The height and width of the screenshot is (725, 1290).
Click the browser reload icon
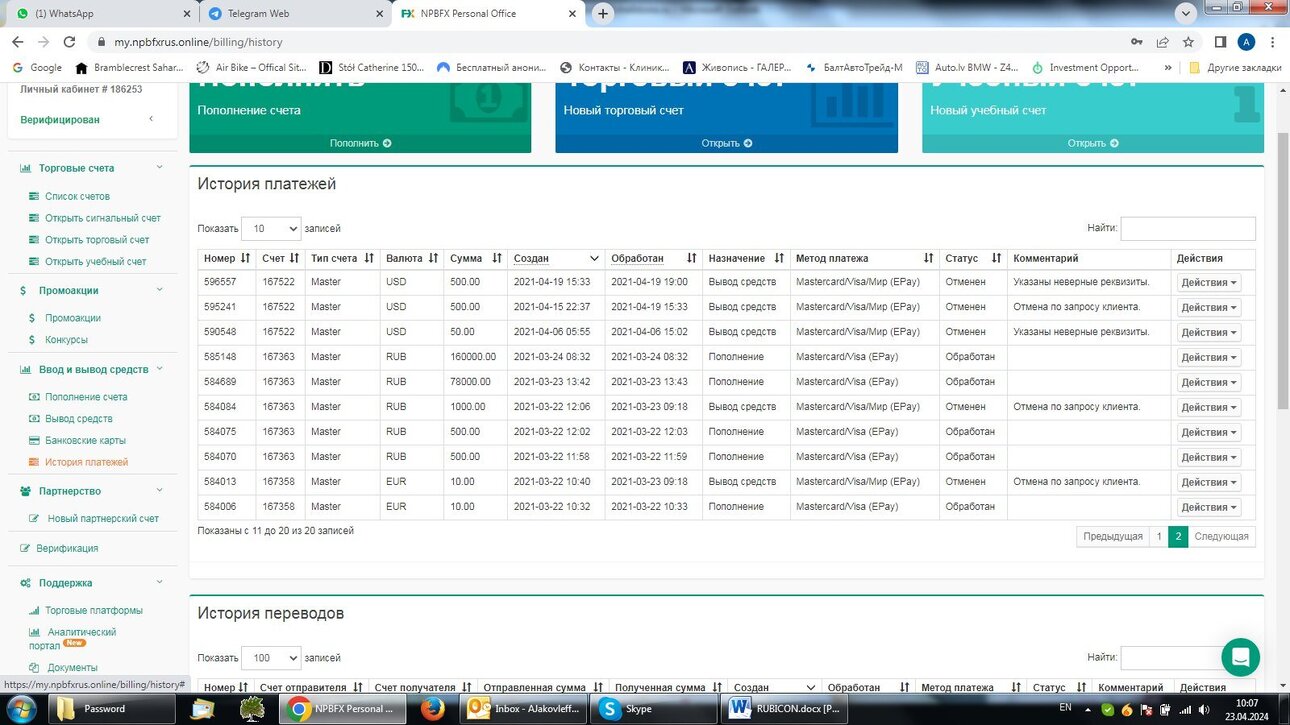pos(69,42)
